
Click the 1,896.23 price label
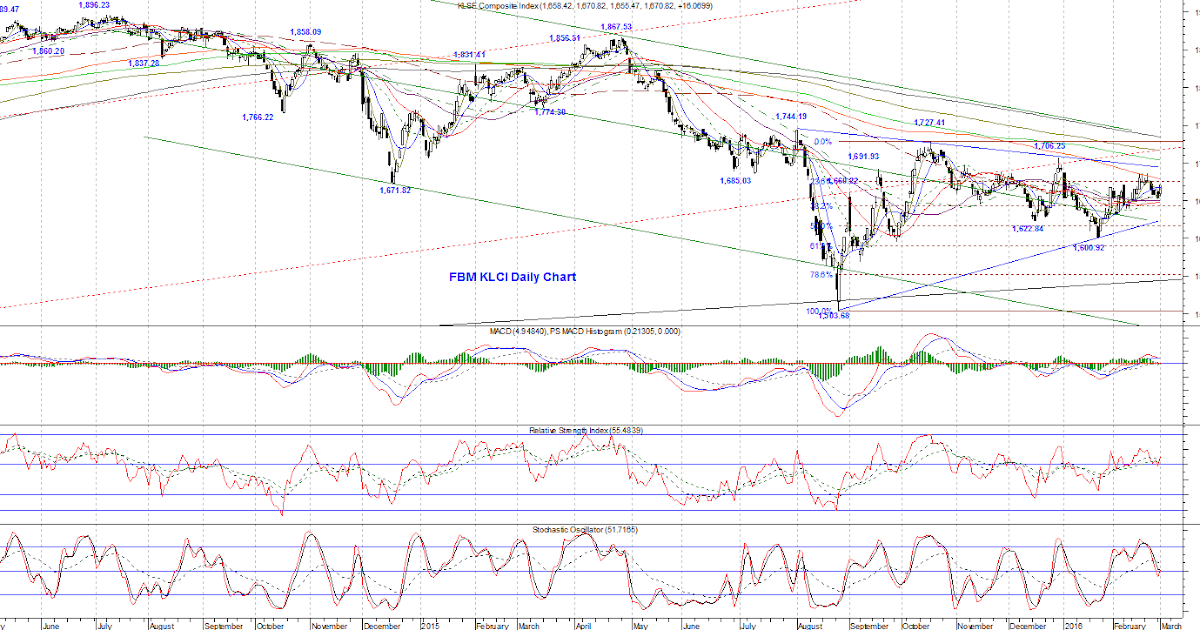(x=93, y=5)
